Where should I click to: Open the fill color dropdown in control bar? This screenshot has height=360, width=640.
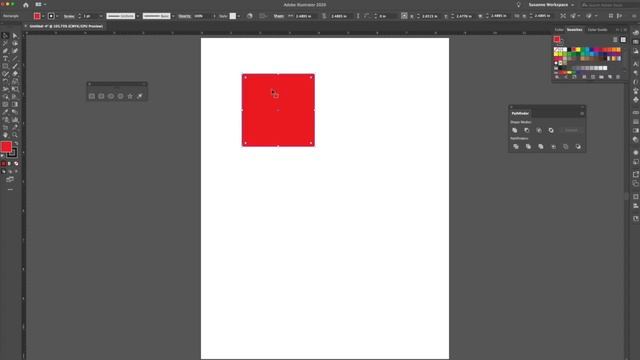(x=43, y=16)
